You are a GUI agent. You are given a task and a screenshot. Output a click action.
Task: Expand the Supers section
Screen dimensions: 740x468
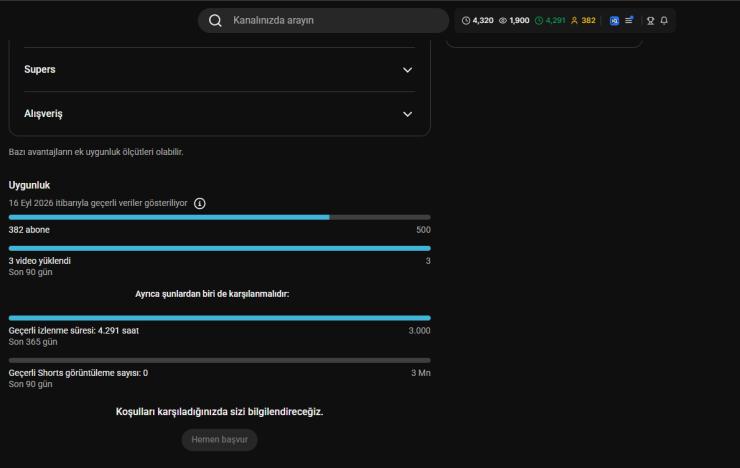(x=407, y=70)
